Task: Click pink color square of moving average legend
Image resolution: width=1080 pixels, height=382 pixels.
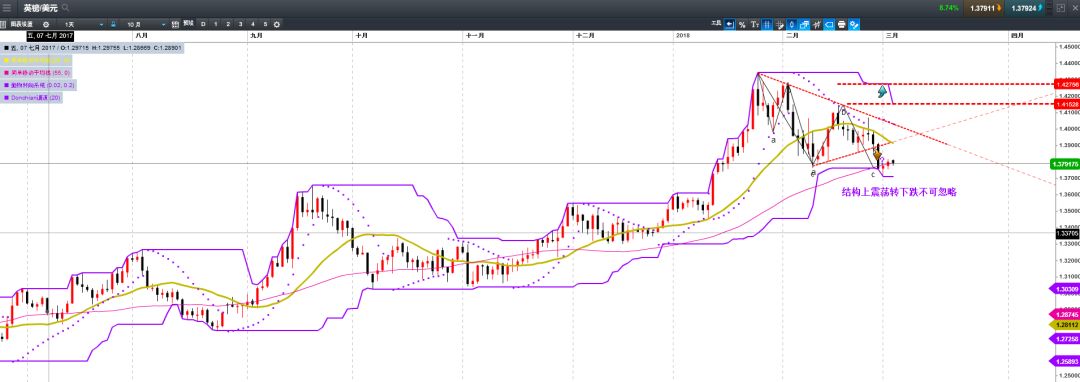Action: click(x=6, y=72)
